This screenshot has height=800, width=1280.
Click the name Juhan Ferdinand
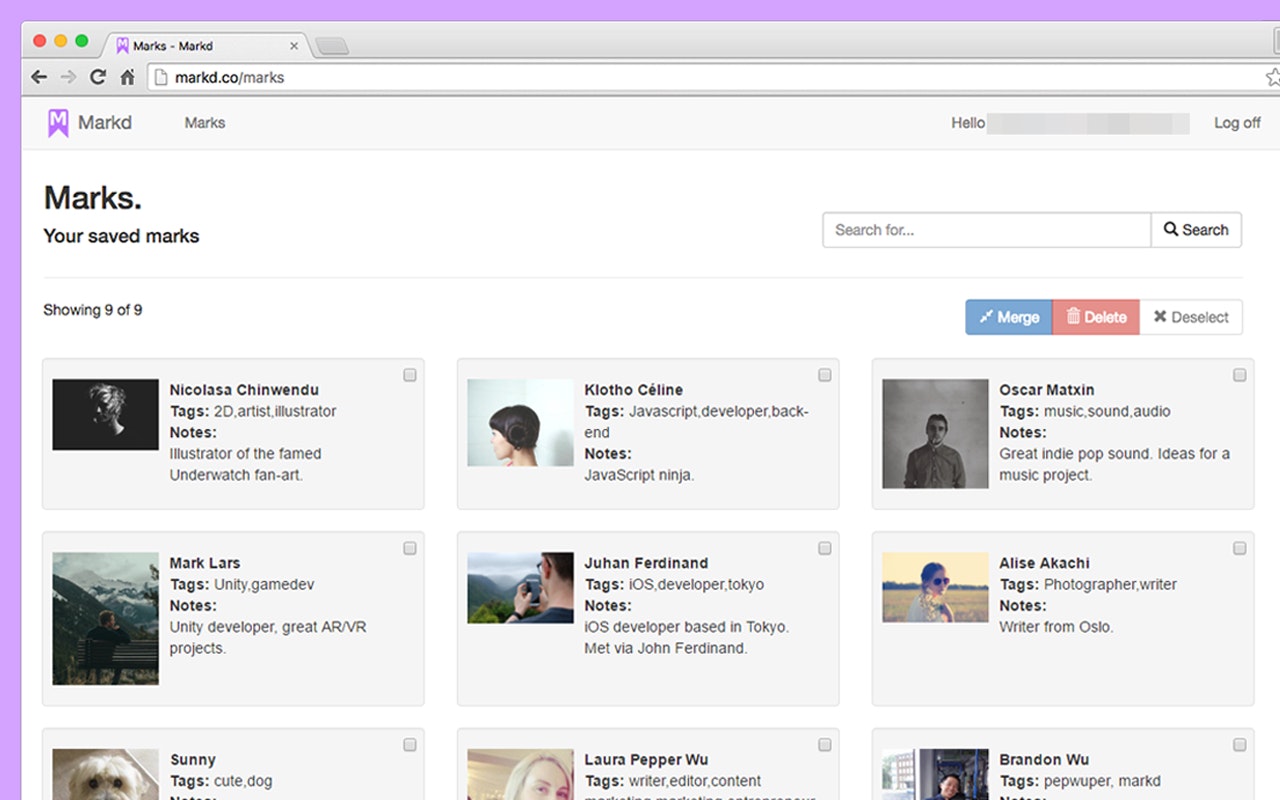click(646, 563)
